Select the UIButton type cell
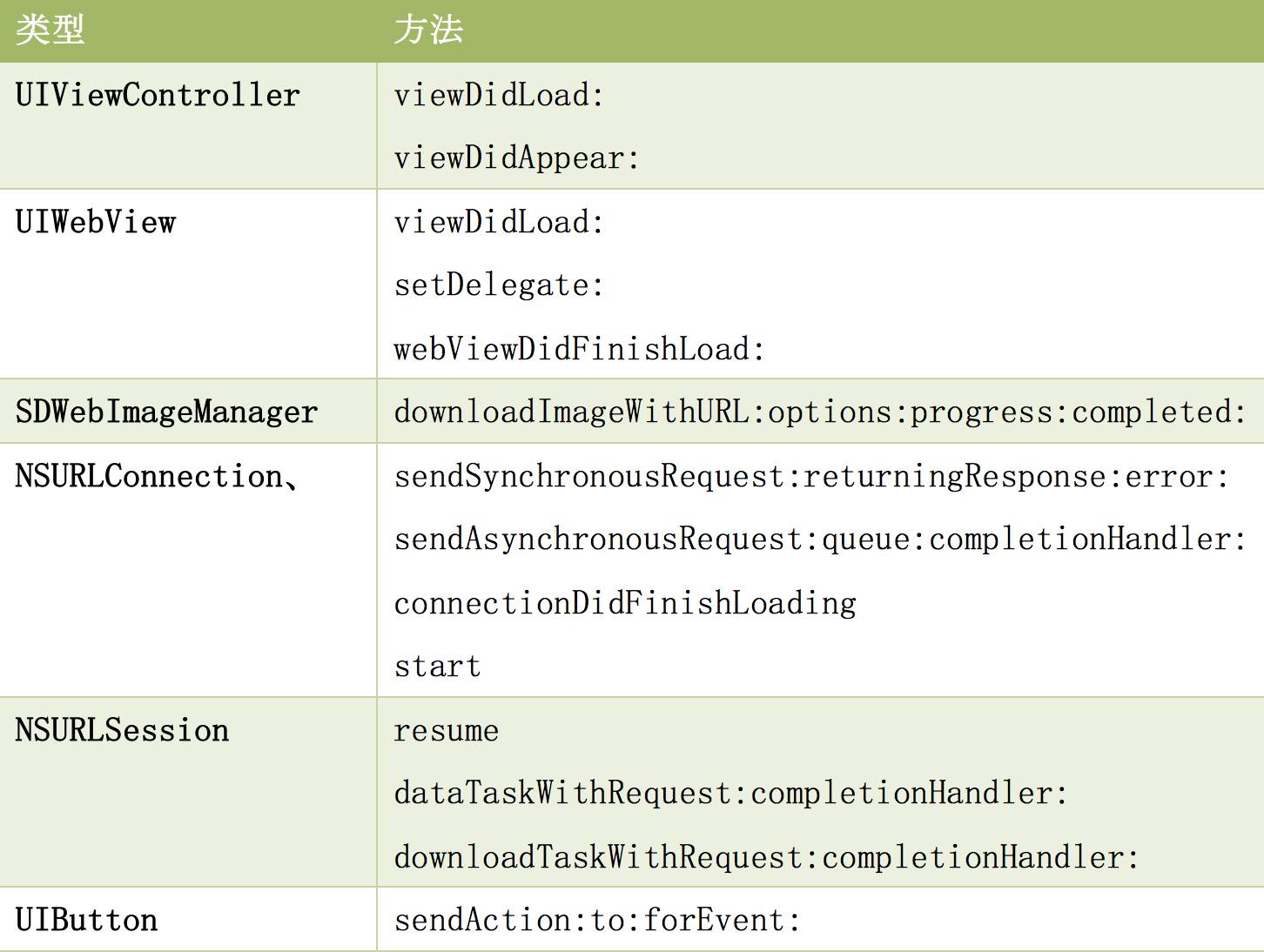Screen dimensions: 1264x952 coord(86,920)
